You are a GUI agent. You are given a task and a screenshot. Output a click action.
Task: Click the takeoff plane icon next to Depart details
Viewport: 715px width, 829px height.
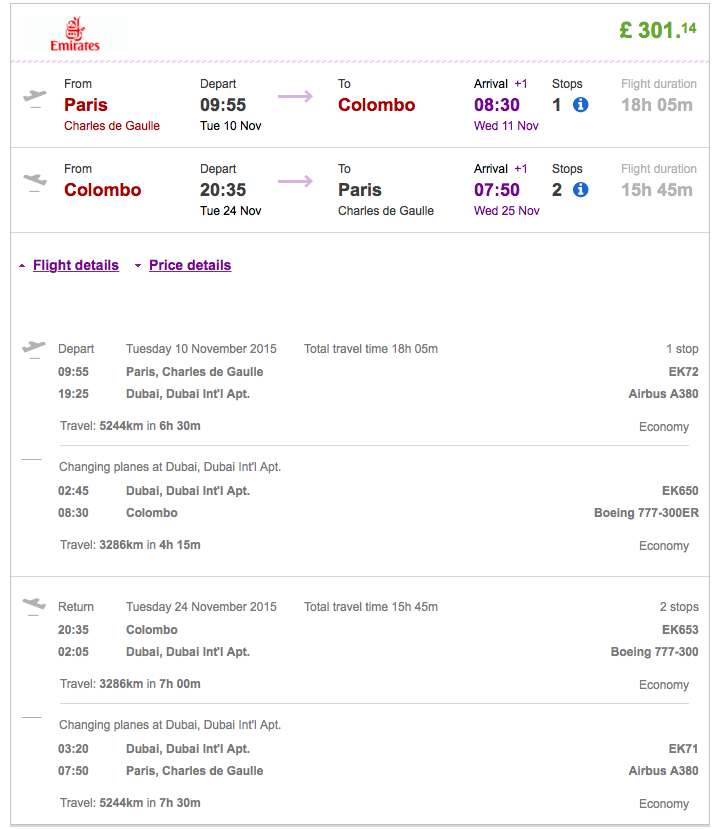(34, 349)
